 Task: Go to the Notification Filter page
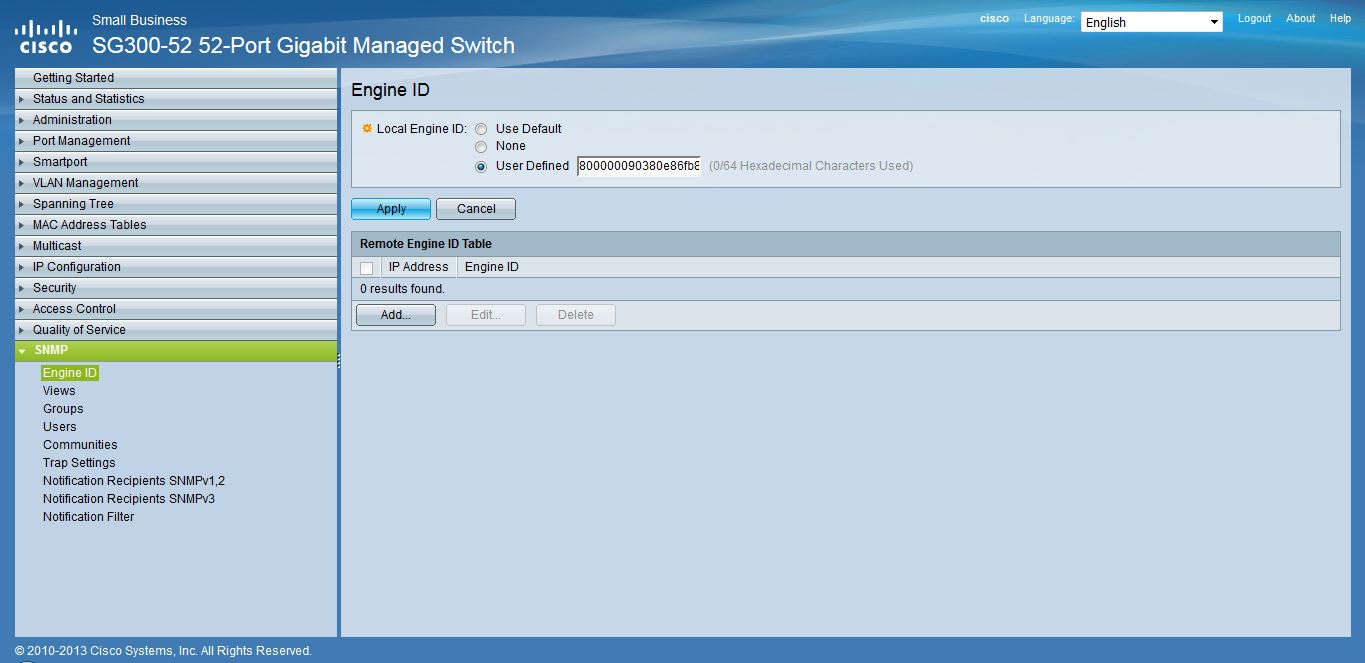click(88, 517)
